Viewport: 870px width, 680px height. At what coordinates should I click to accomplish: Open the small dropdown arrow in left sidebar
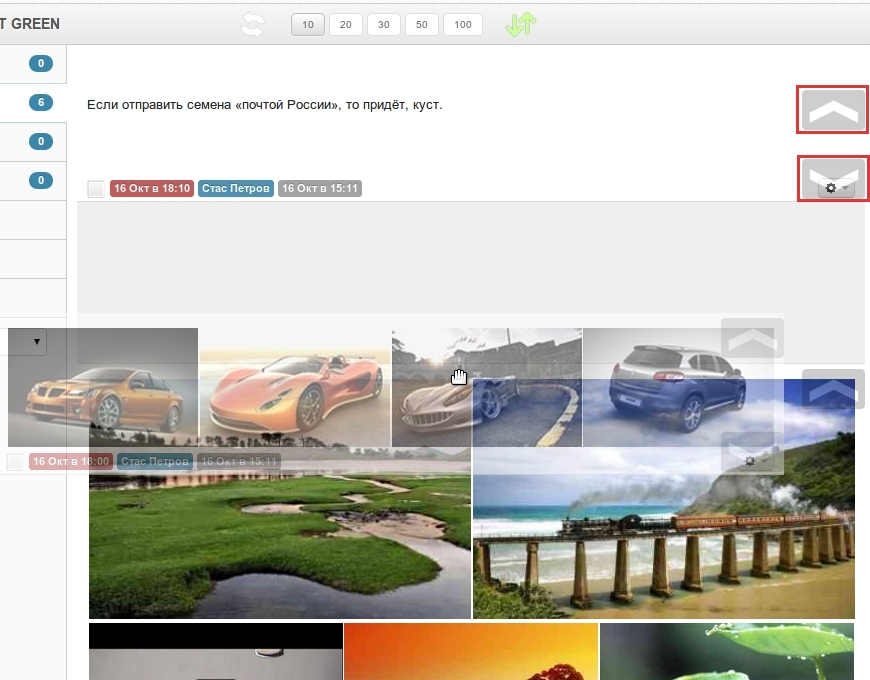(38, 342)
